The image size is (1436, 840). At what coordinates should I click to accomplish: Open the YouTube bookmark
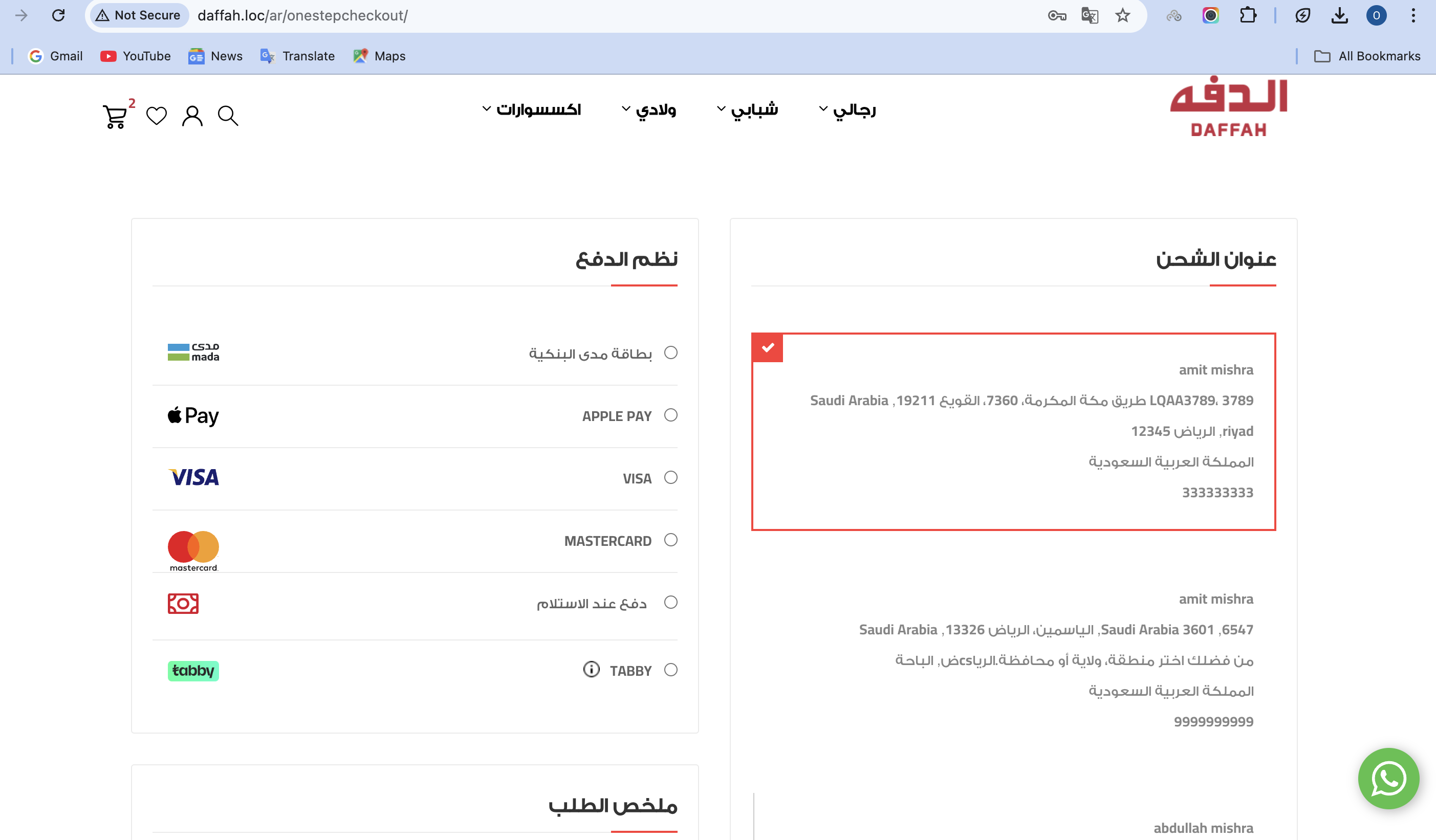[136, 56]
